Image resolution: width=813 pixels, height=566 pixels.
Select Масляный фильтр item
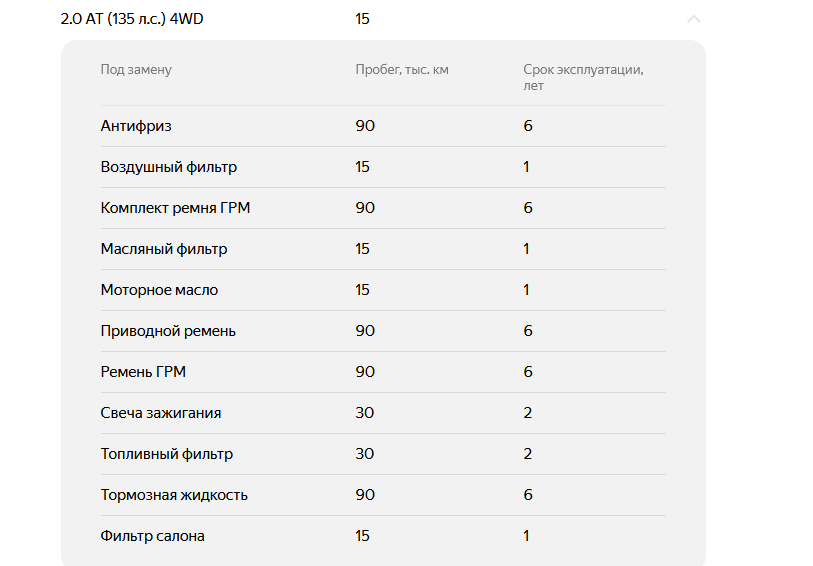(x=164, y=249)
